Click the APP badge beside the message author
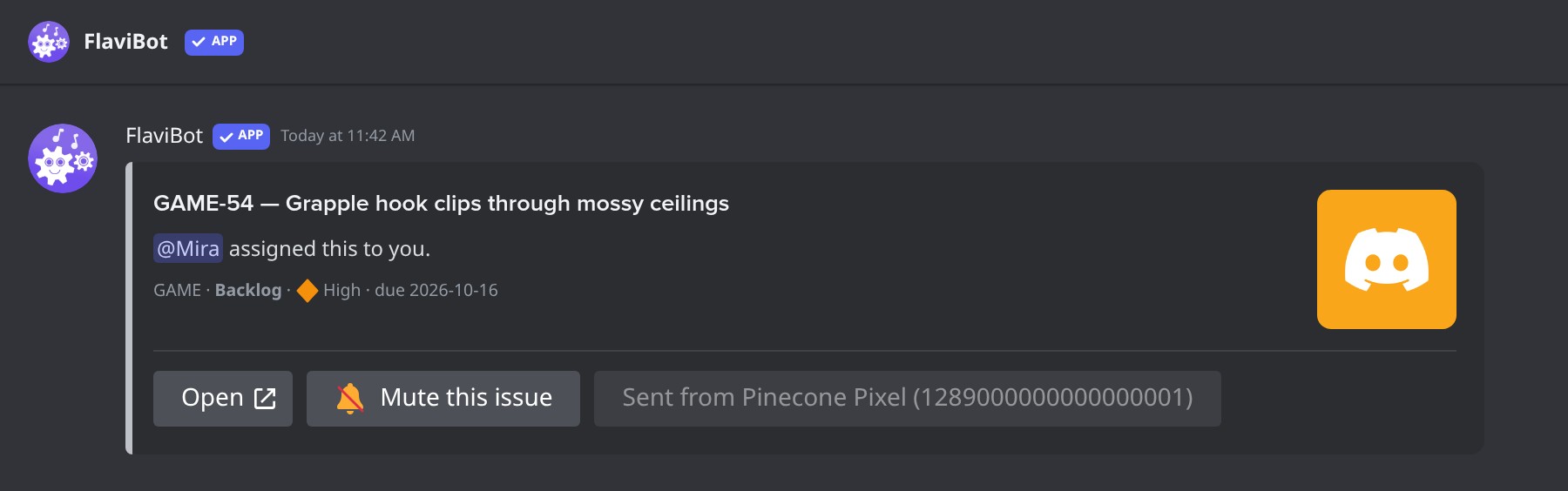The image size is (1568, 491). pos(241,137)
